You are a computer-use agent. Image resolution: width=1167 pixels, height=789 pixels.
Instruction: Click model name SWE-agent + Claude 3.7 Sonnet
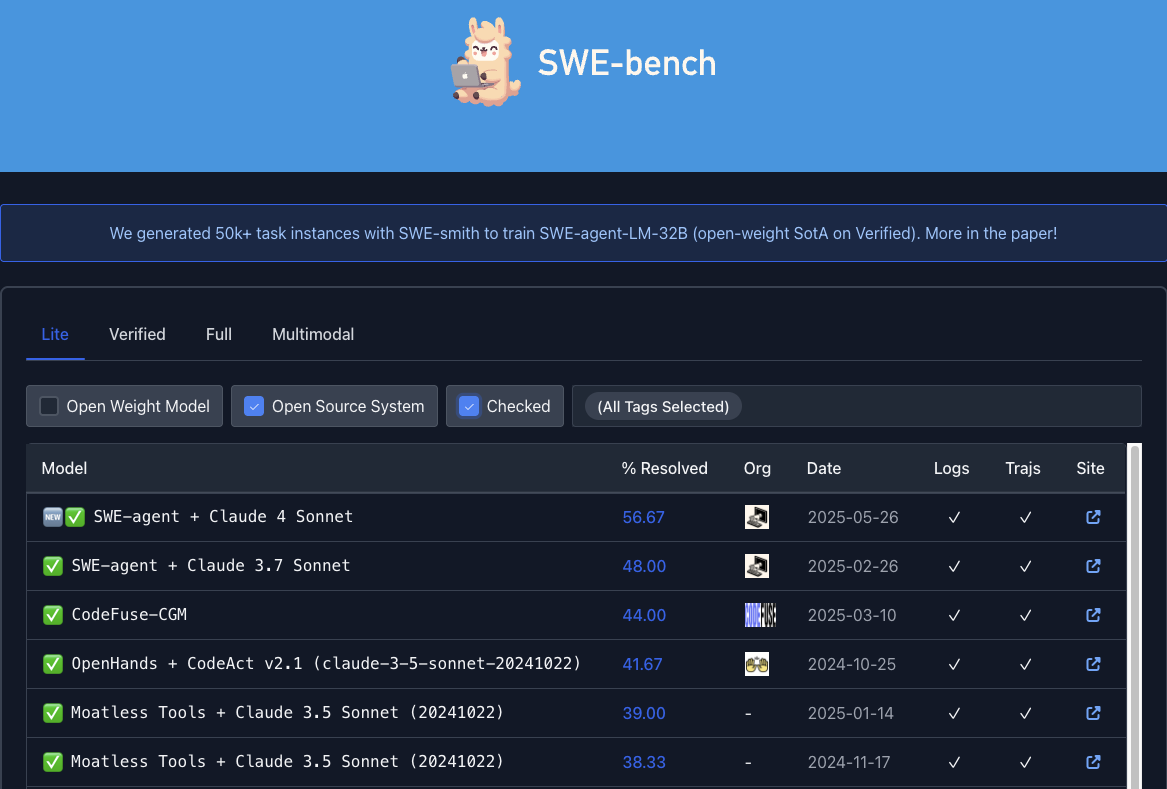[x=211, y=566]
